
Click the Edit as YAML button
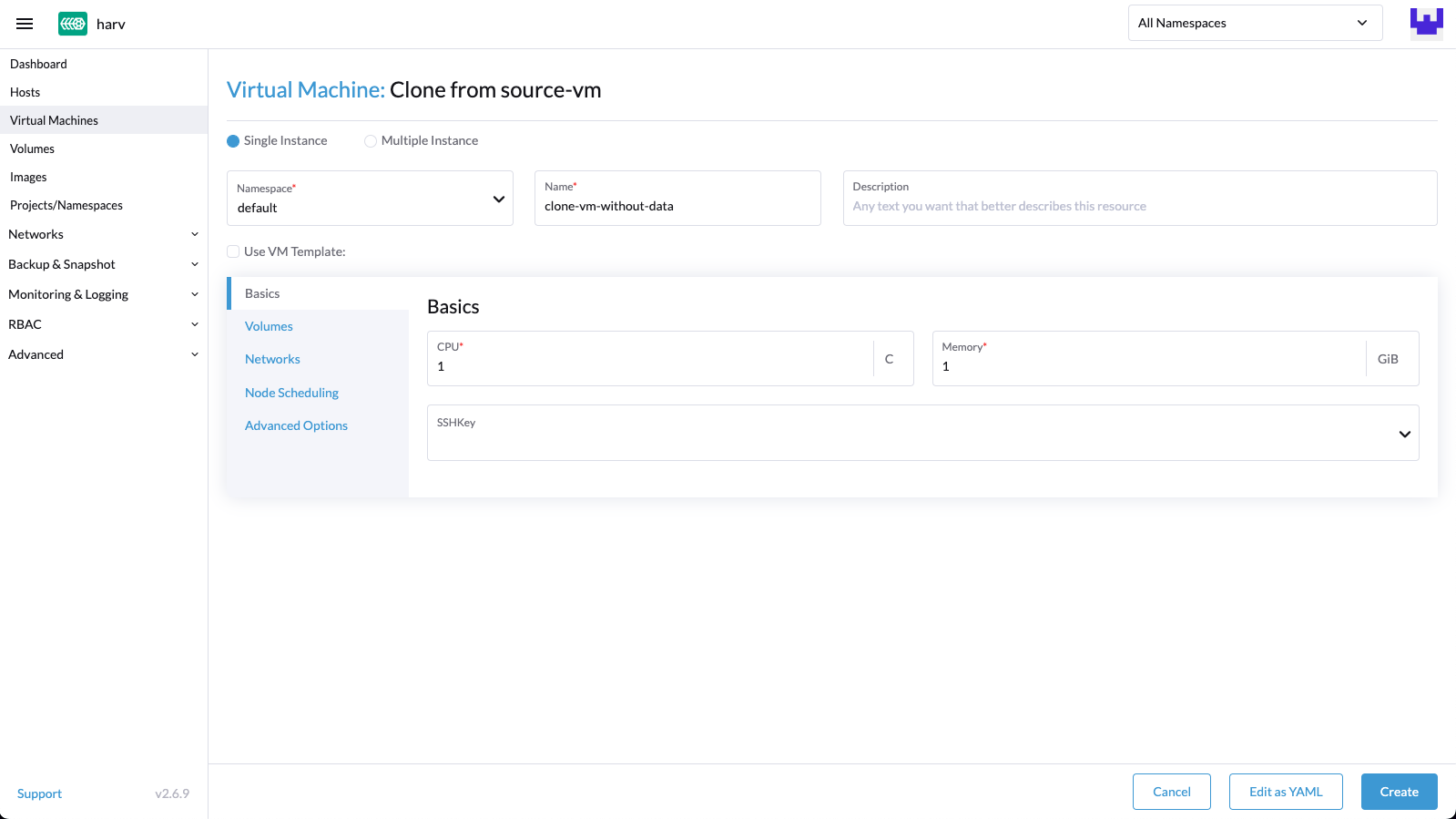click(1285, 792)
